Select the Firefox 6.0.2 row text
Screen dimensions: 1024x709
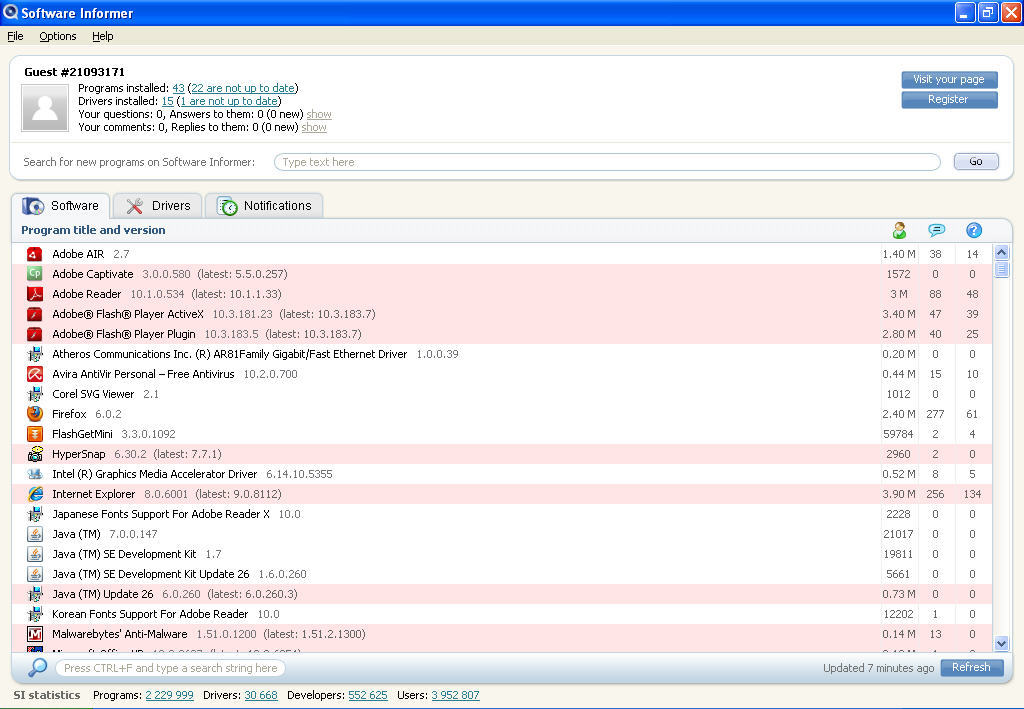coord(87,414)
